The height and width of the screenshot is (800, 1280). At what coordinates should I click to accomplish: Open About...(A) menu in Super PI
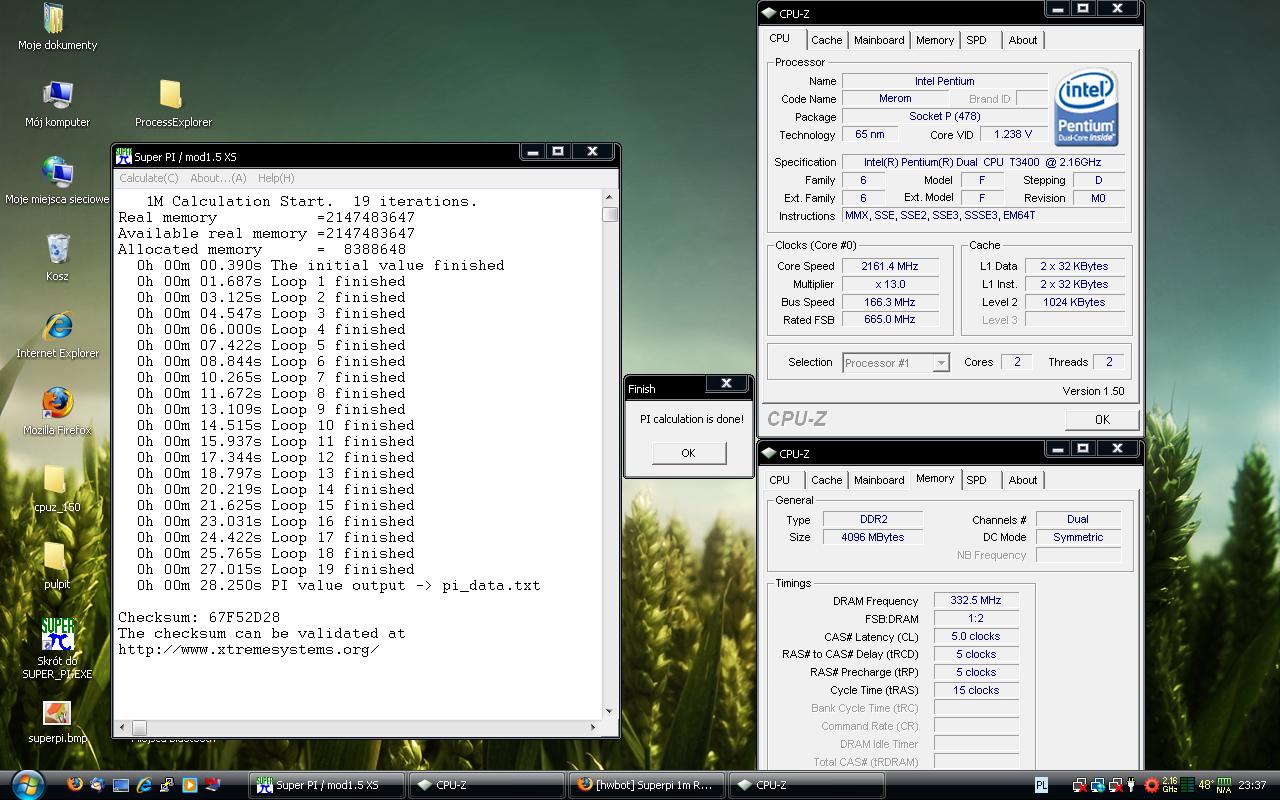tap(218, 178)
